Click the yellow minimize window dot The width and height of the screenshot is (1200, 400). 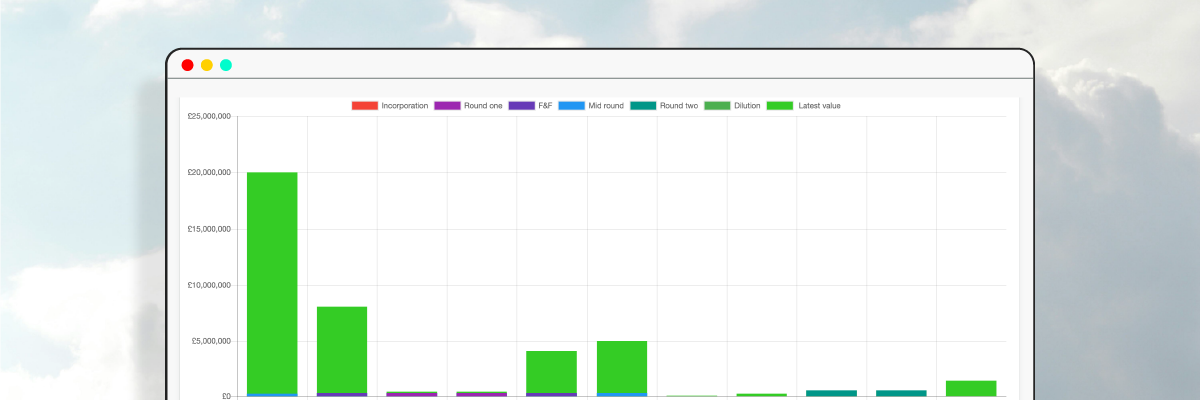click(207, 65)
